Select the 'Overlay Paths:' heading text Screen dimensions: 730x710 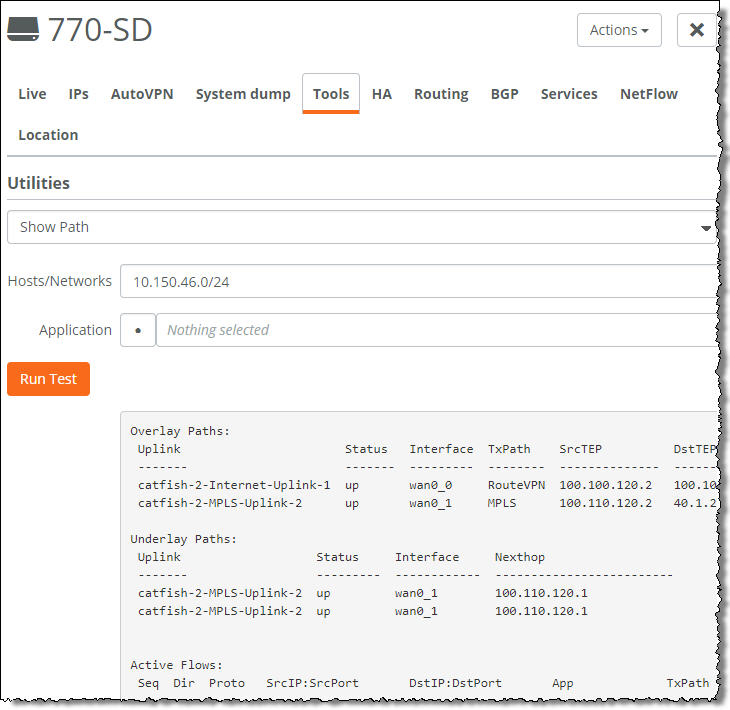[x=180, y=431]
